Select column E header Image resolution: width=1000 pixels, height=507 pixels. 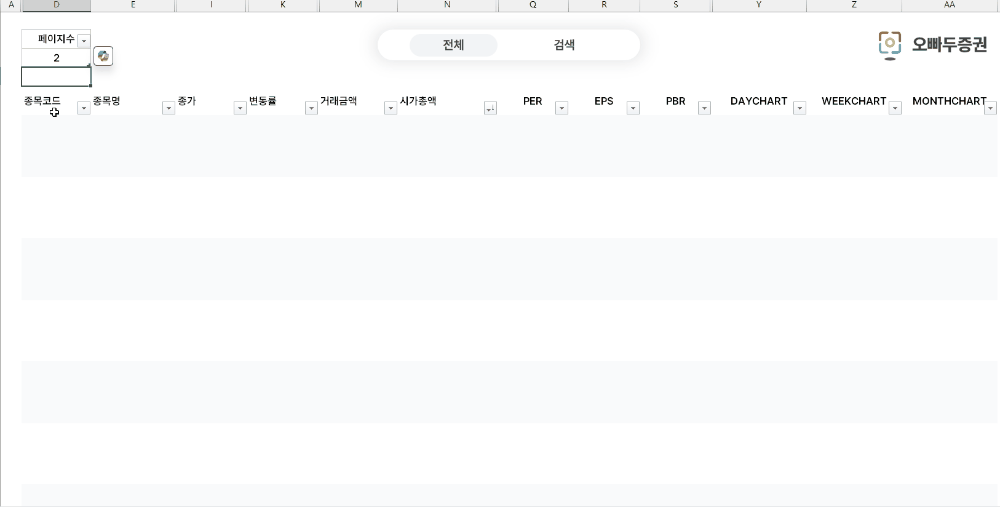133,5
